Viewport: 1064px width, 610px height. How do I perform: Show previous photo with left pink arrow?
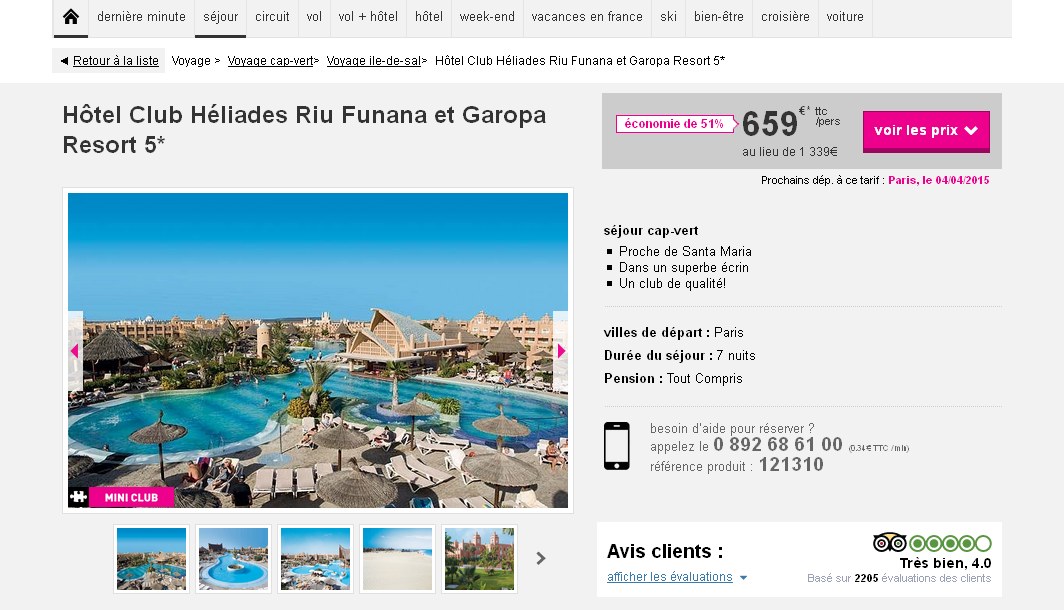click(x=75, y=351)
